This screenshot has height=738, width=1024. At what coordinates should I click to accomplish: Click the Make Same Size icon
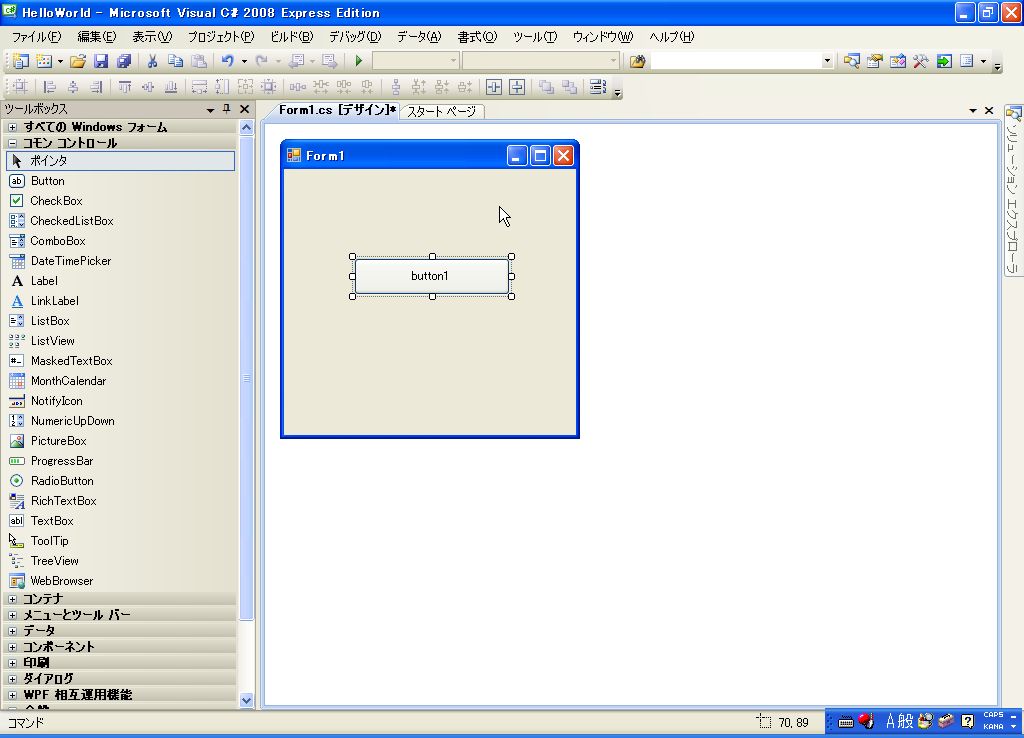246,87
